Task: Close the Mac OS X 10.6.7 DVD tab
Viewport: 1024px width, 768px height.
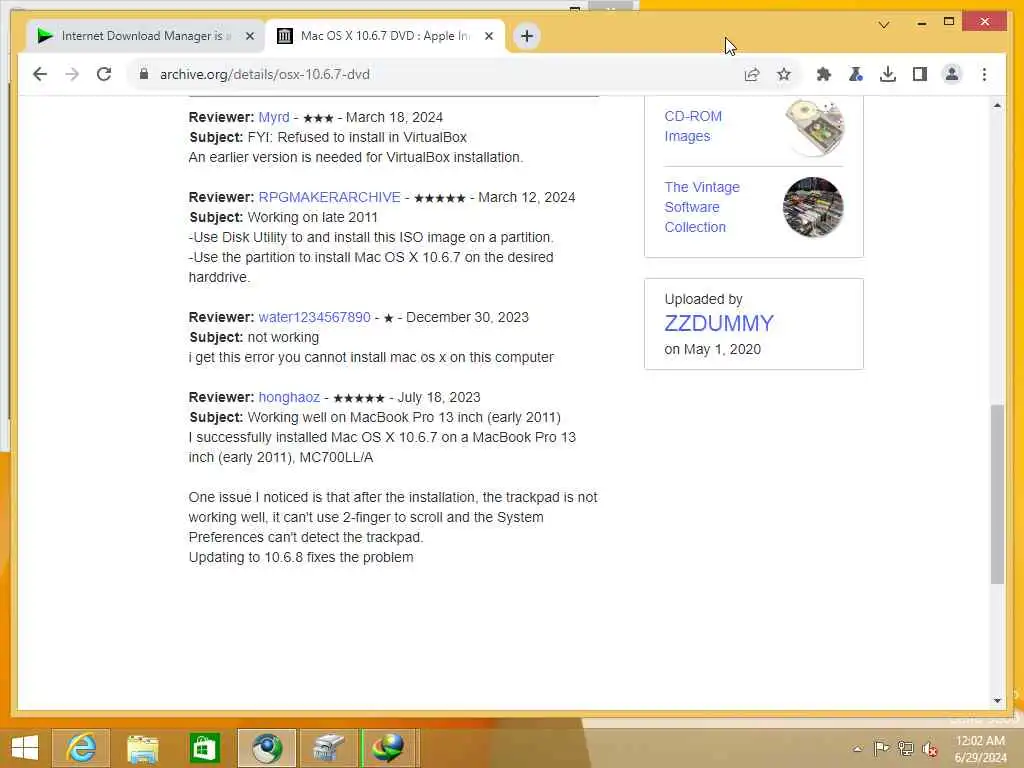Action: point(488,36)
